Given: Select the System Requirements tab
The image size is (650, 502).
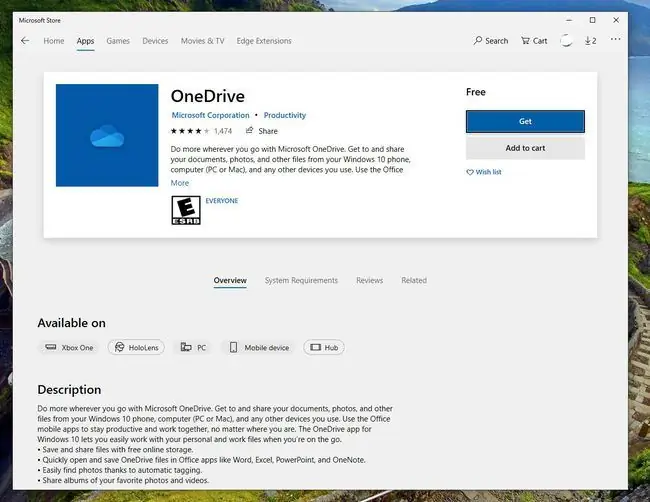Looking at the screenshot, I should 301,281.
